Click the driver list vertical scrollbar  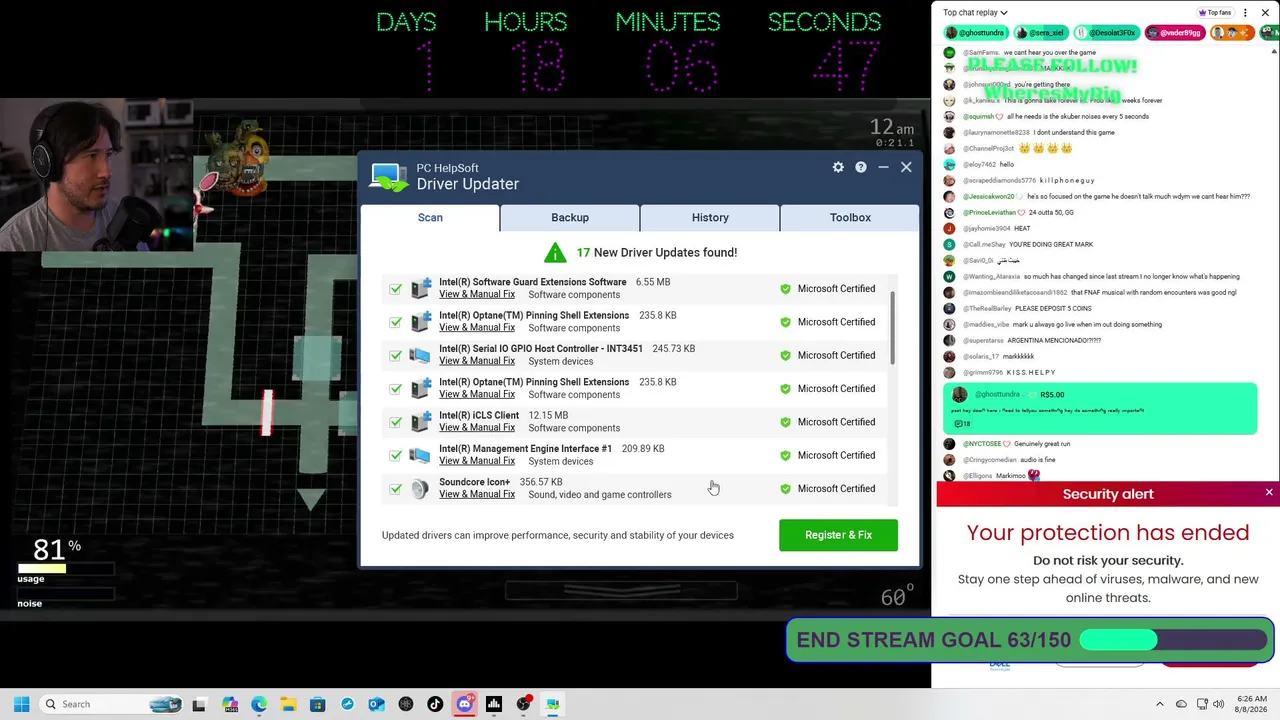pyautogui.click(x=892, y=329)
